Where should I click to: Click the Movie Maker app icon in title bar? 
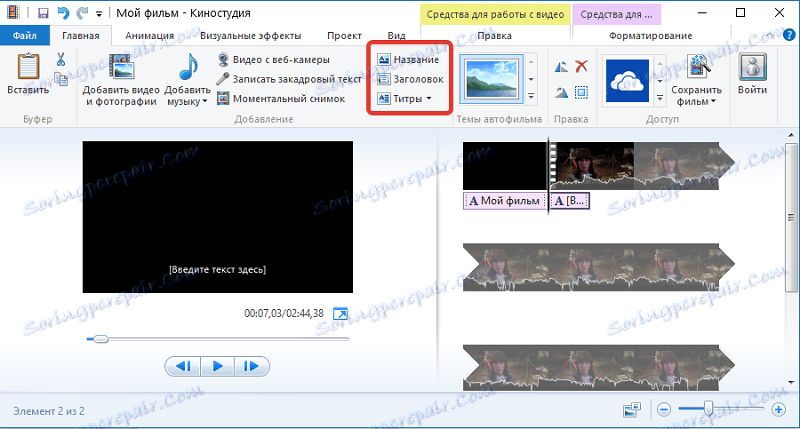coord(13,13)
